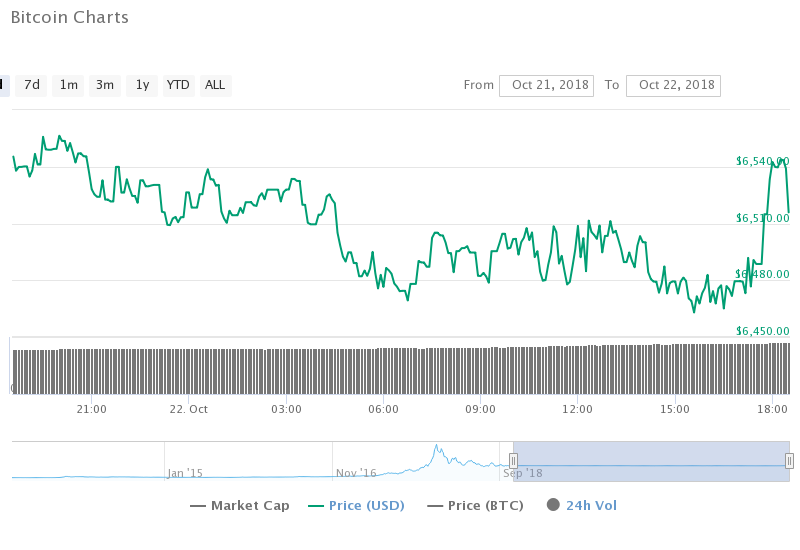Viewport: 800px width, 550px height.
Task: Set the chart zoom to 3m
Action: coord(105,85)
